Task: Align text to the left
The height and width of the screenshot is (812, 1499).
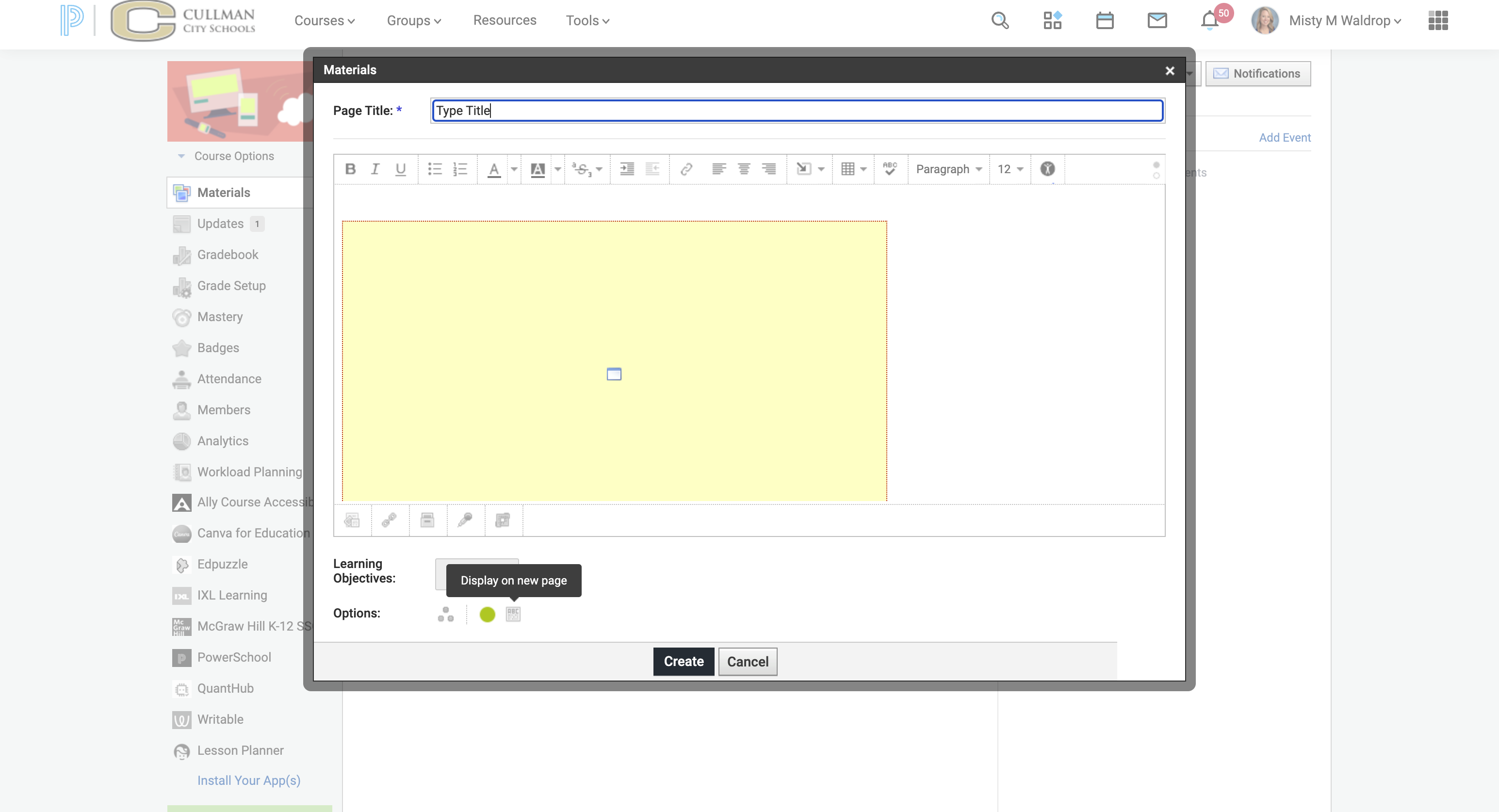Action: click(718, 169)
